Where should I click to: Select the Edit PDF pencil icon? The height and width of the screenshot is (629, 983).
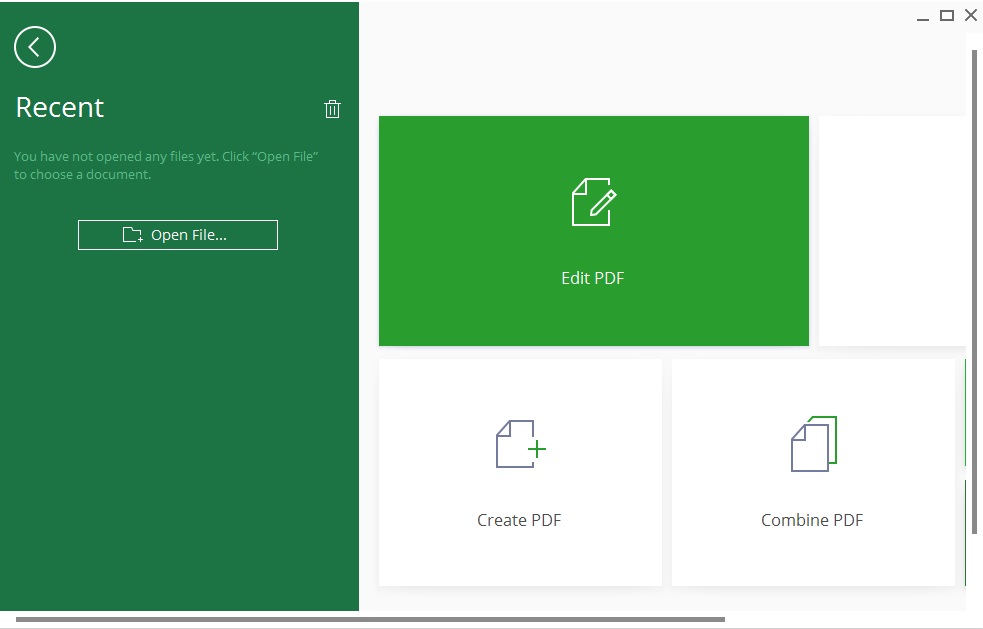click(593, 200)
